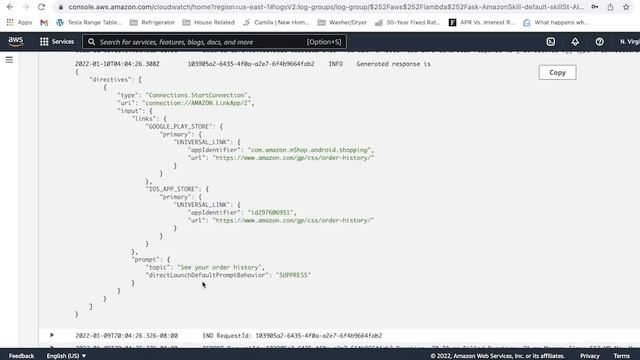Open the help question mark icon
Screen dimensions: 640x360
click(x=599, y=42)
